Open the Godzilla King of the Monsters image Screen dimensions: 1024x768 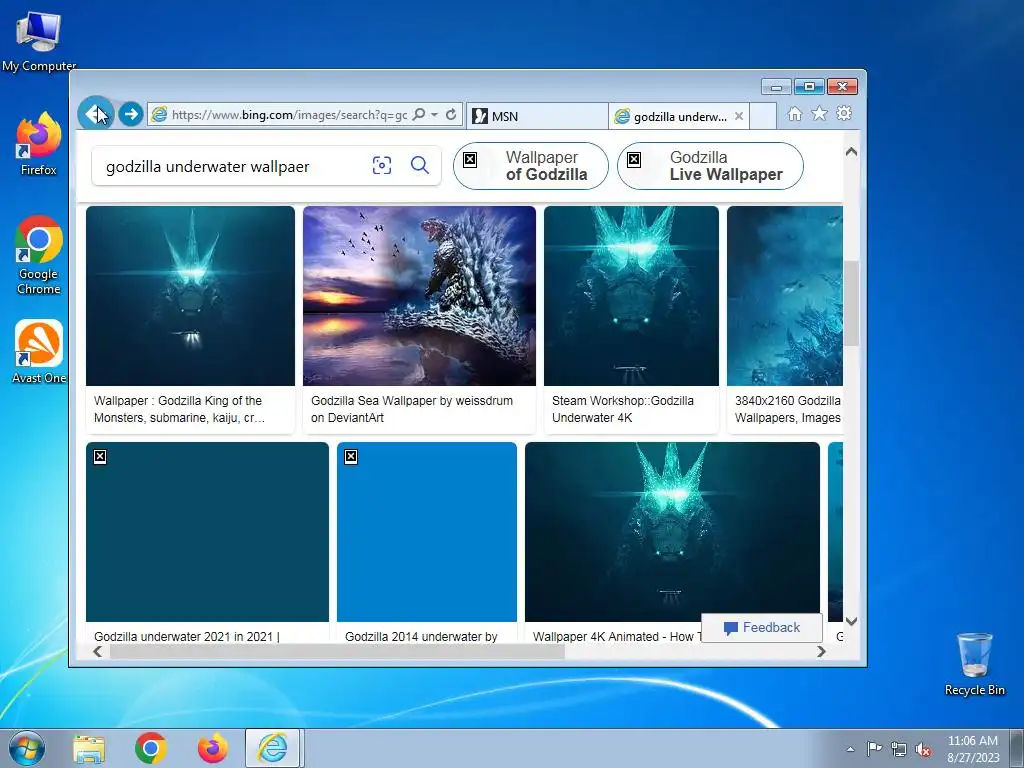pos(190,296)
